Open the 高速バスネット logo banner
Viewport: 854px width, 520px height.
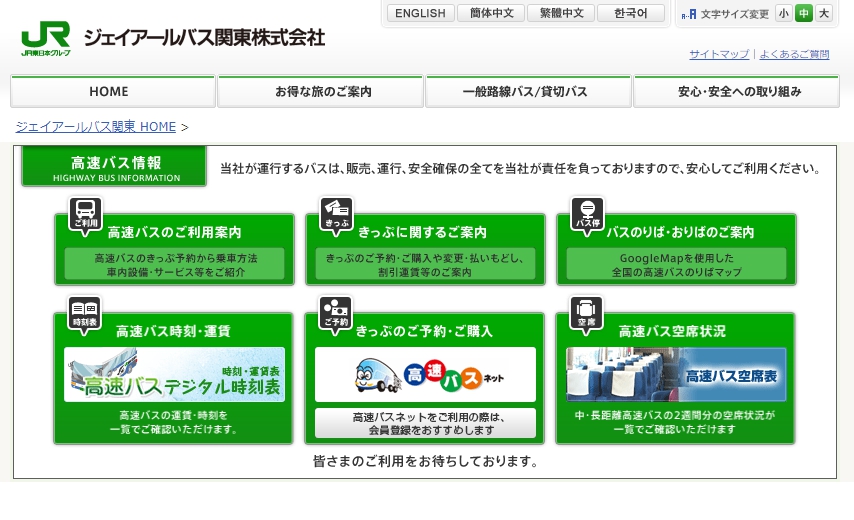[425, 375]
